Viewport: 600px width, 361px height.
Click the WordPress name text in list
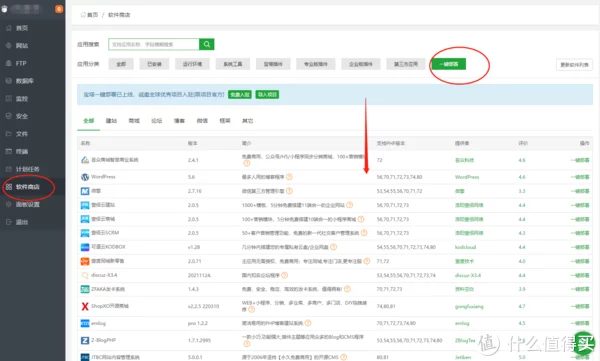pyautogui.click(x=103, y=176)
